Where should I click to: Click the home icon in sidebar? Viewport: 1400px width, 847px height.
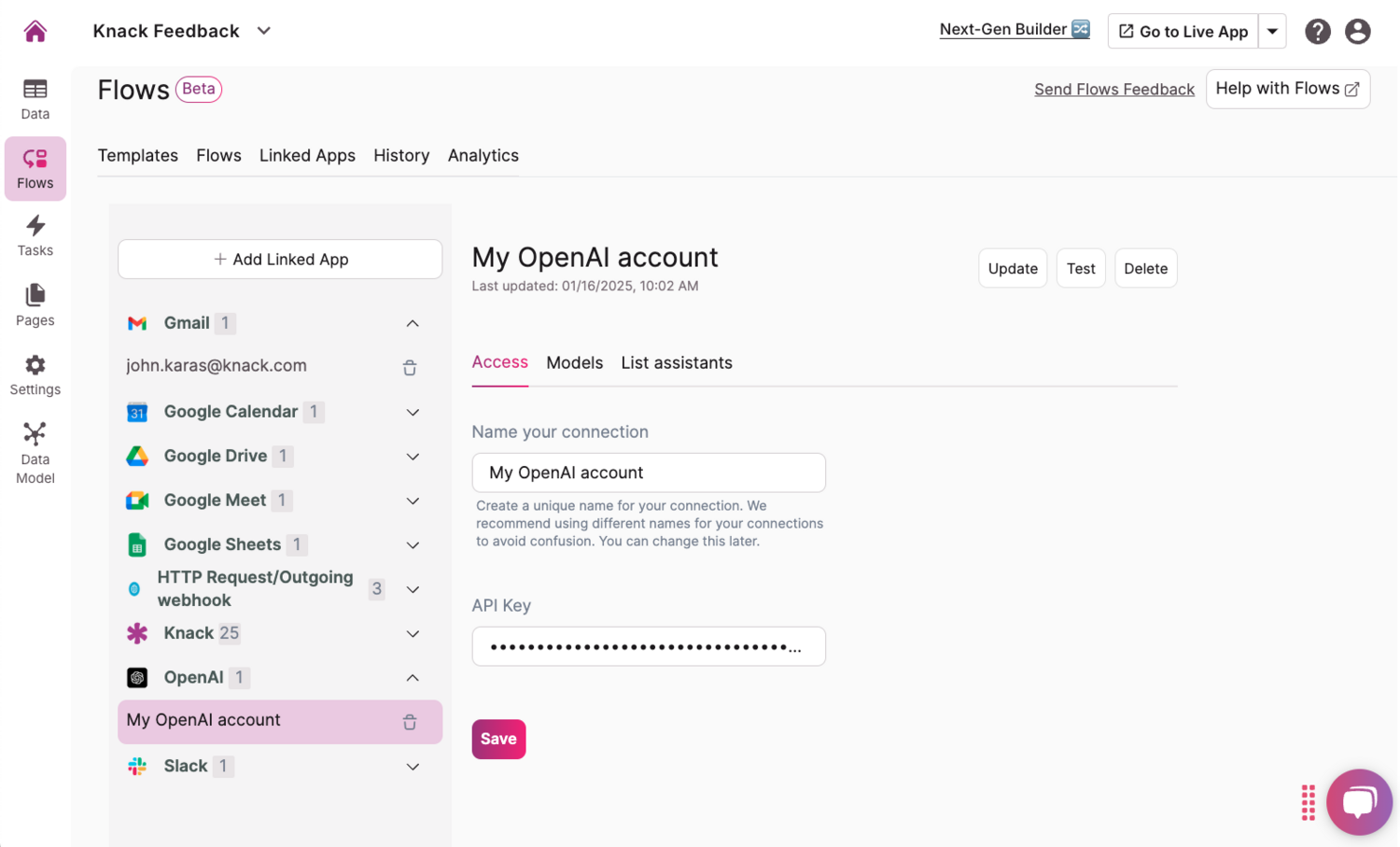pyautogui.click(x=35, y=32)
